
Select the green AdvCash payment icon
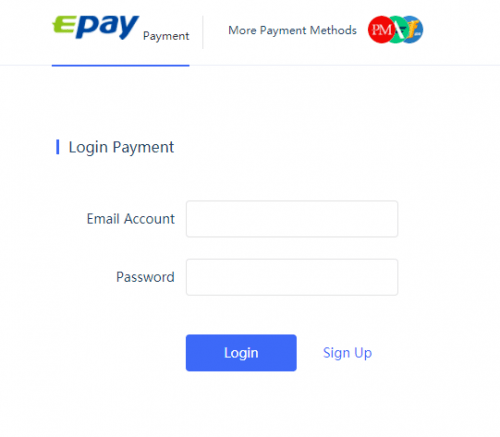point(398,30)
